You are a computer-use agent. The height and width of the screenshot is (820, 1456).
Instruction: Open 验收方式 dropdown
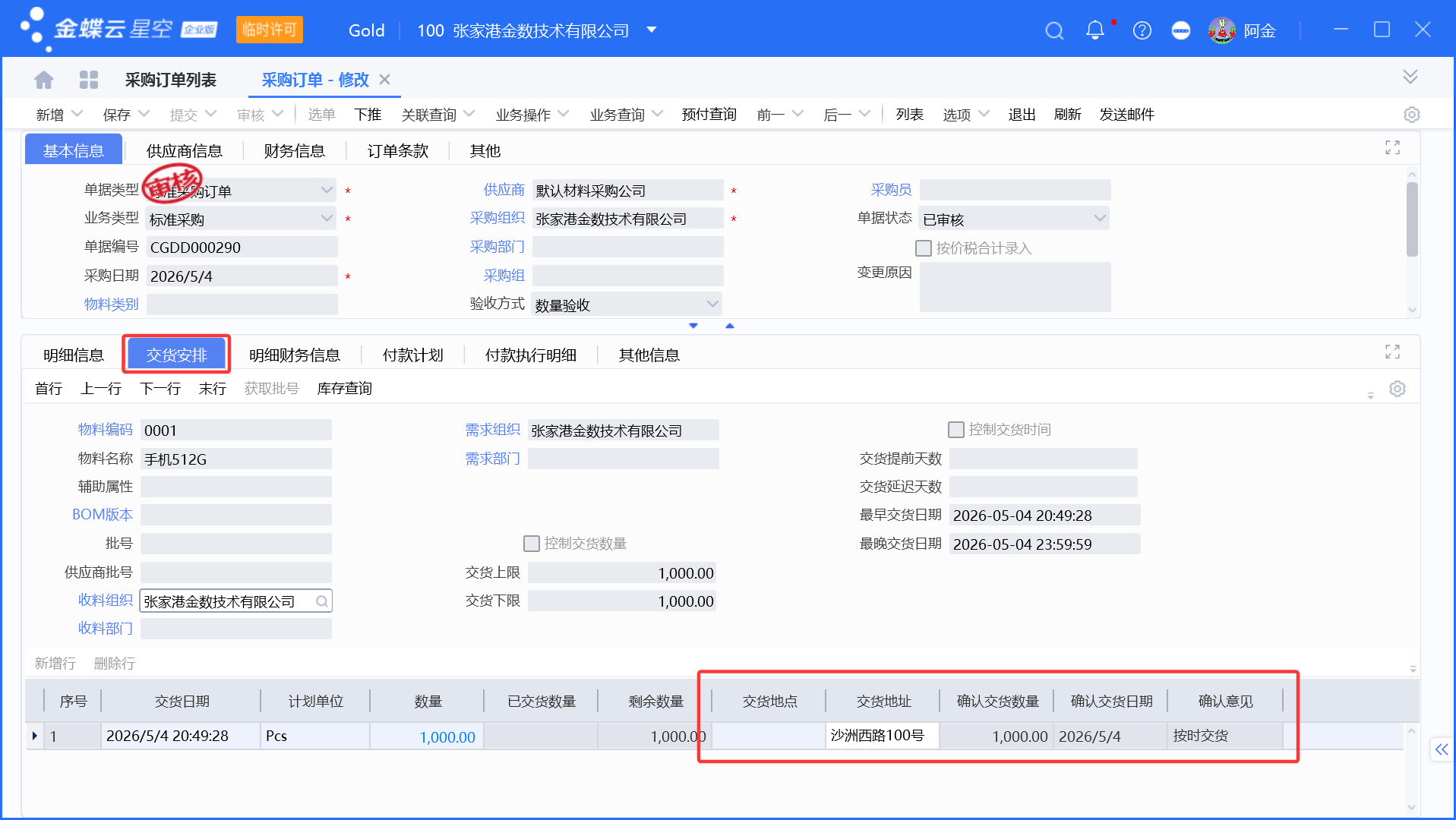pos(626,304)
